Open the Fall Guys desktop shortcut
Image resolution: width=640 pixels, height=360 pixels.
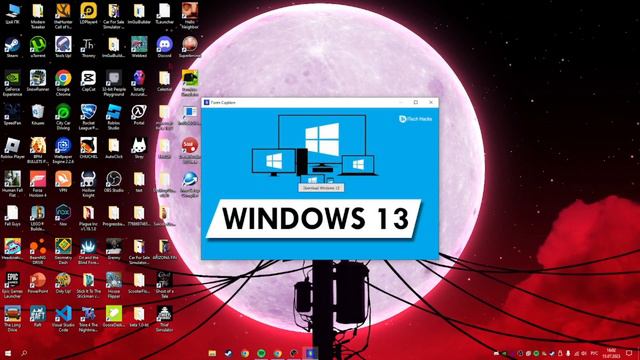tap(12, 216)
